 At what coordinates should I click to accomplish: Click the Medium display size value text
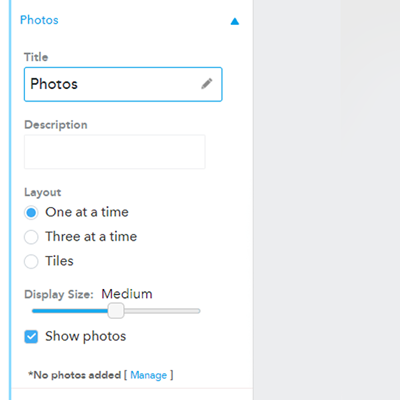(127, 294)
